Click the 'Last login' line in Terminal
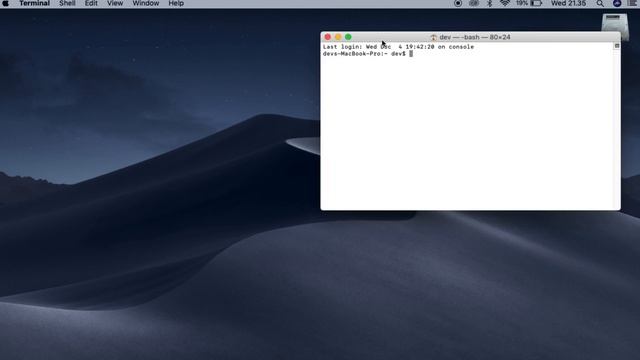640x360 pixels. pos(398,47)
